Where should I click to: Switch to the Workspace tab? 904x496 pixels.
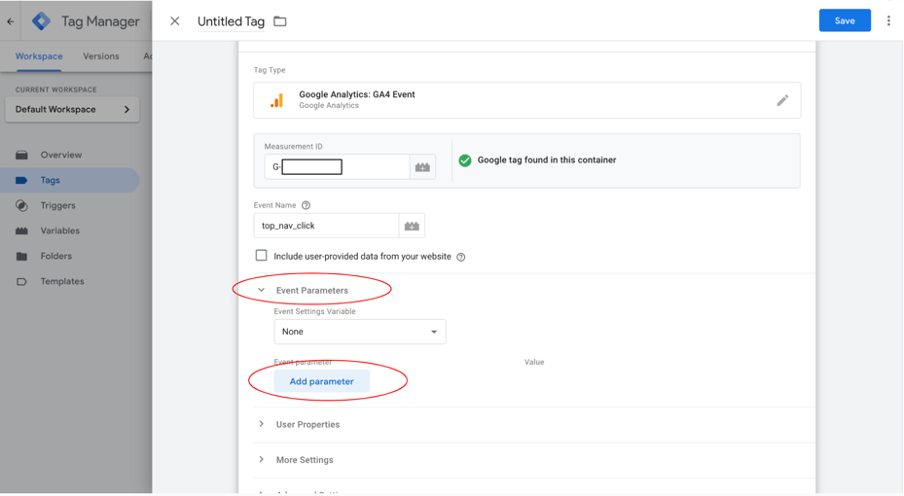39,56
